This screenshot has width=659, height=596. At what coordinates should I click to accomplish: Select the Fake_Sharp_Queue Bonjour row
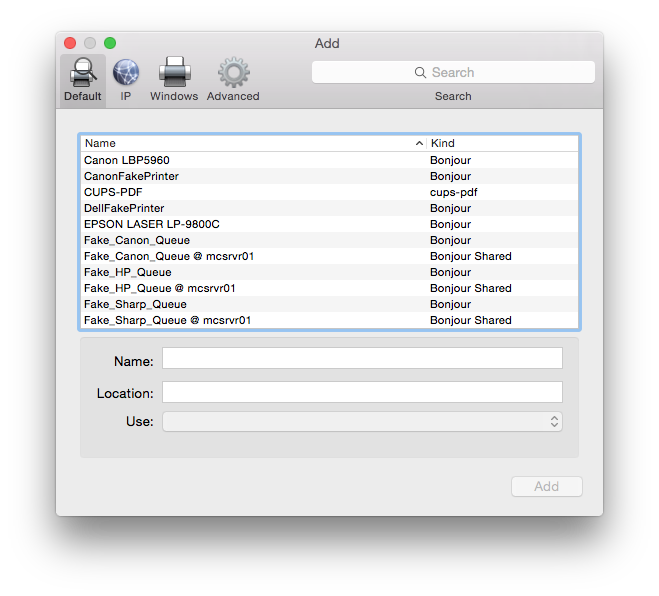click(x=330, y=304)
